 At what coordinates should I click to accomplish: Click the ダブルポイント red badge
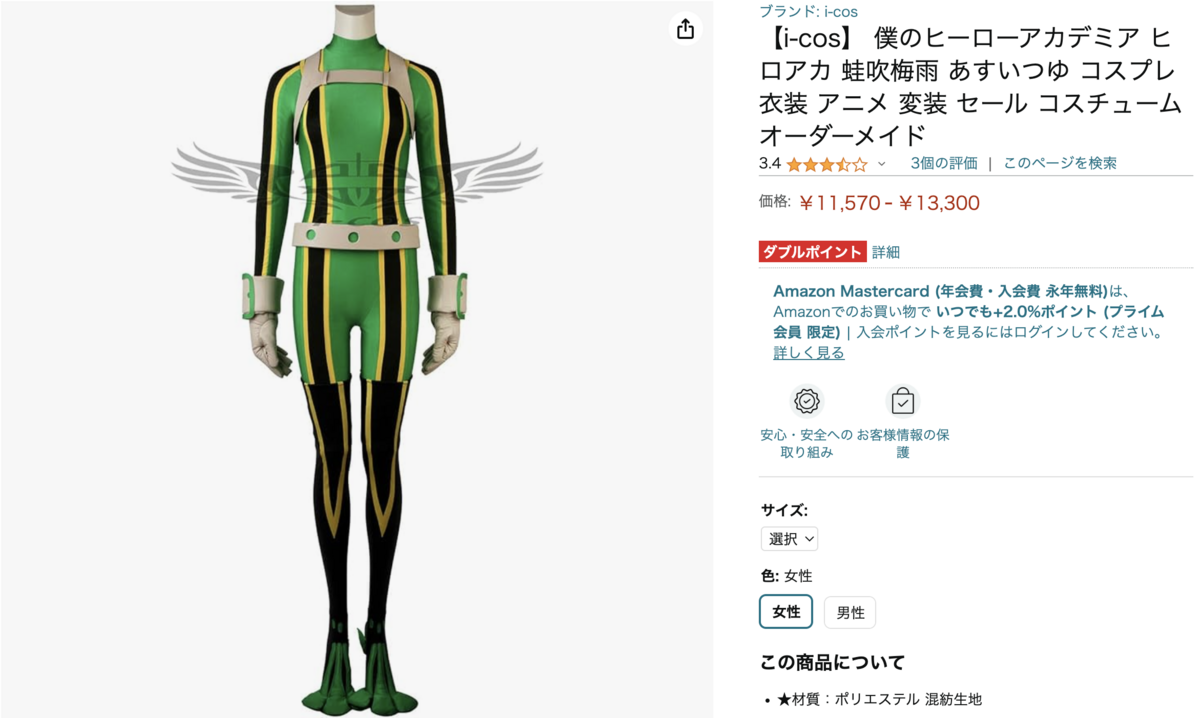(x=812, y=252)
